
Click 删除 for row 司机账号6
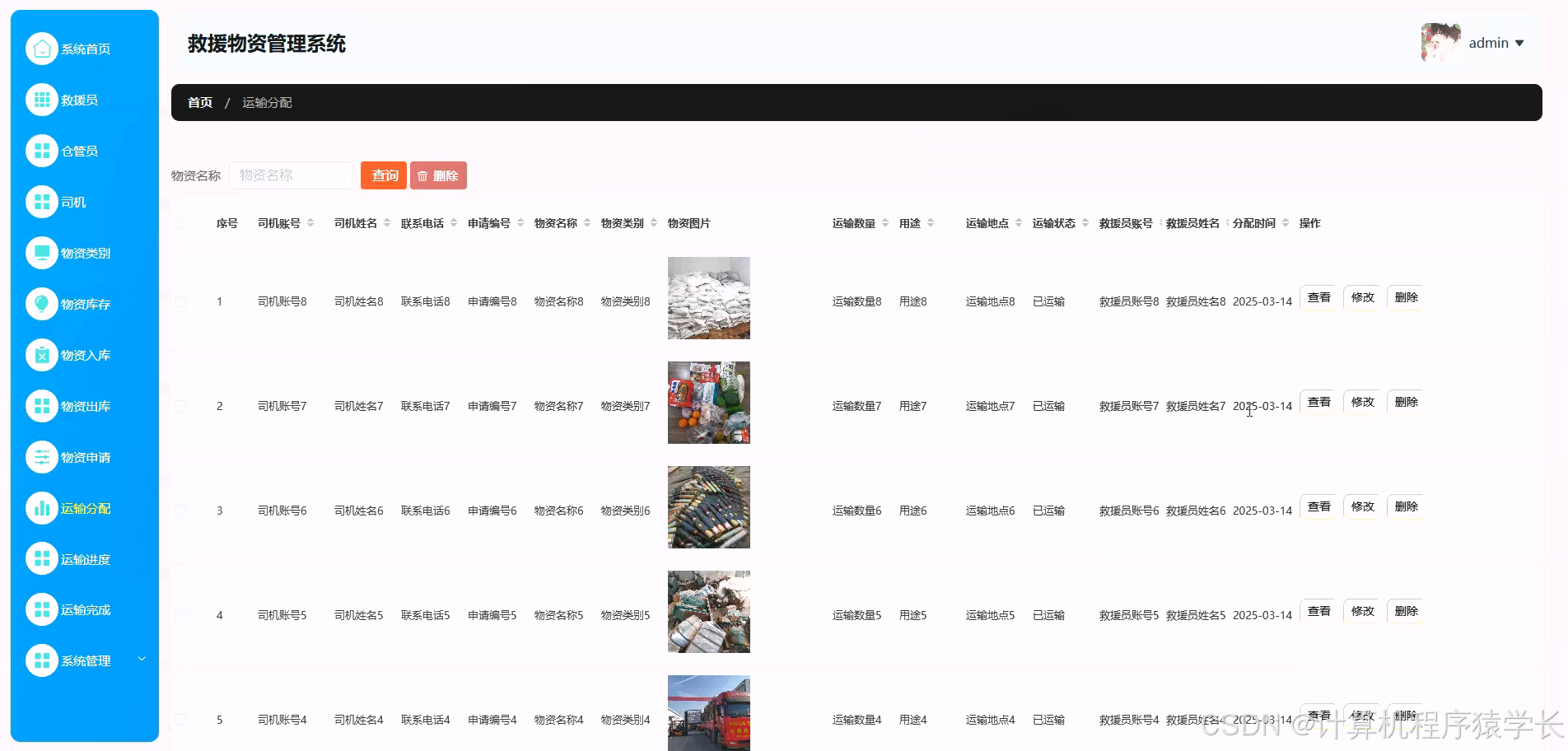[1406, 506]
